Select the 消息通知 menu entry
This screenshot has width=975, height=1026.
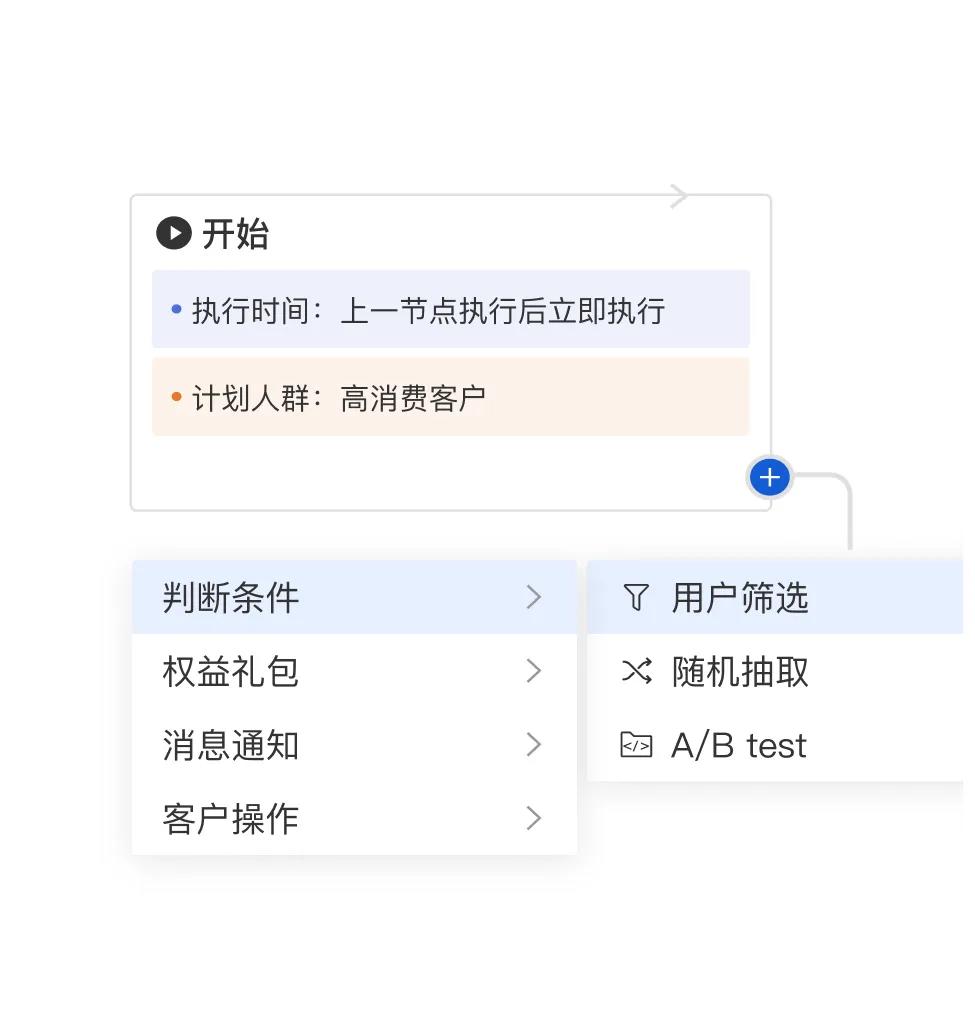pos(231,745)
